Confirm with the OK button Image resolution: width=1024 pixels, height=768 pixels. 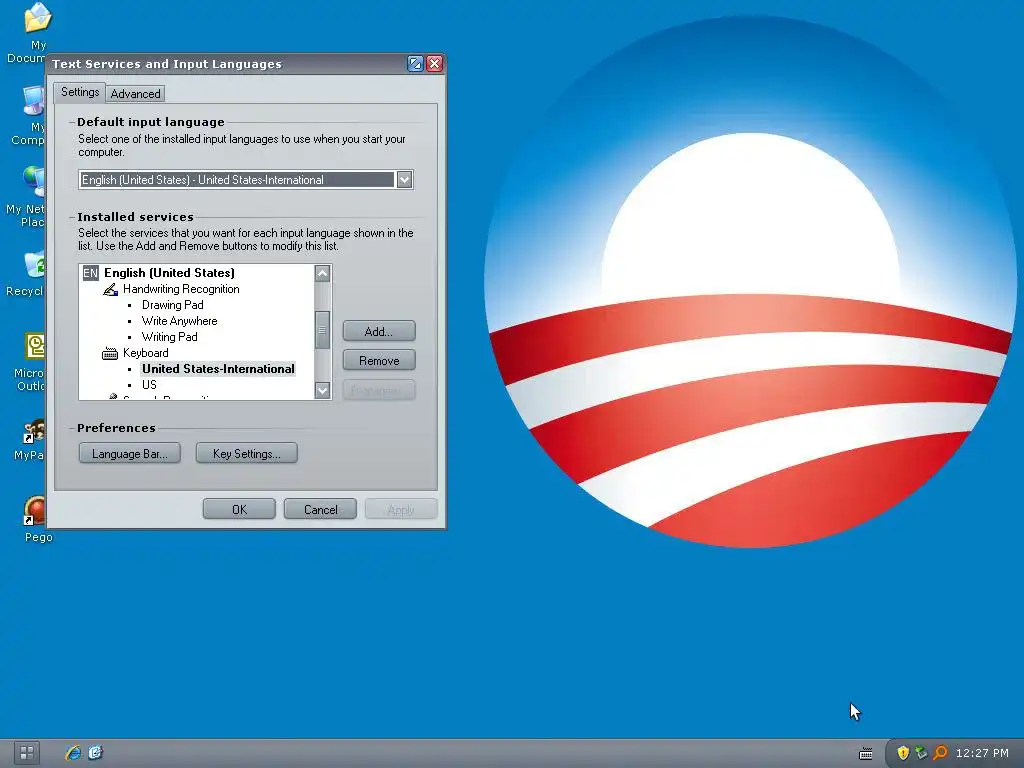[x=239, y=509]
